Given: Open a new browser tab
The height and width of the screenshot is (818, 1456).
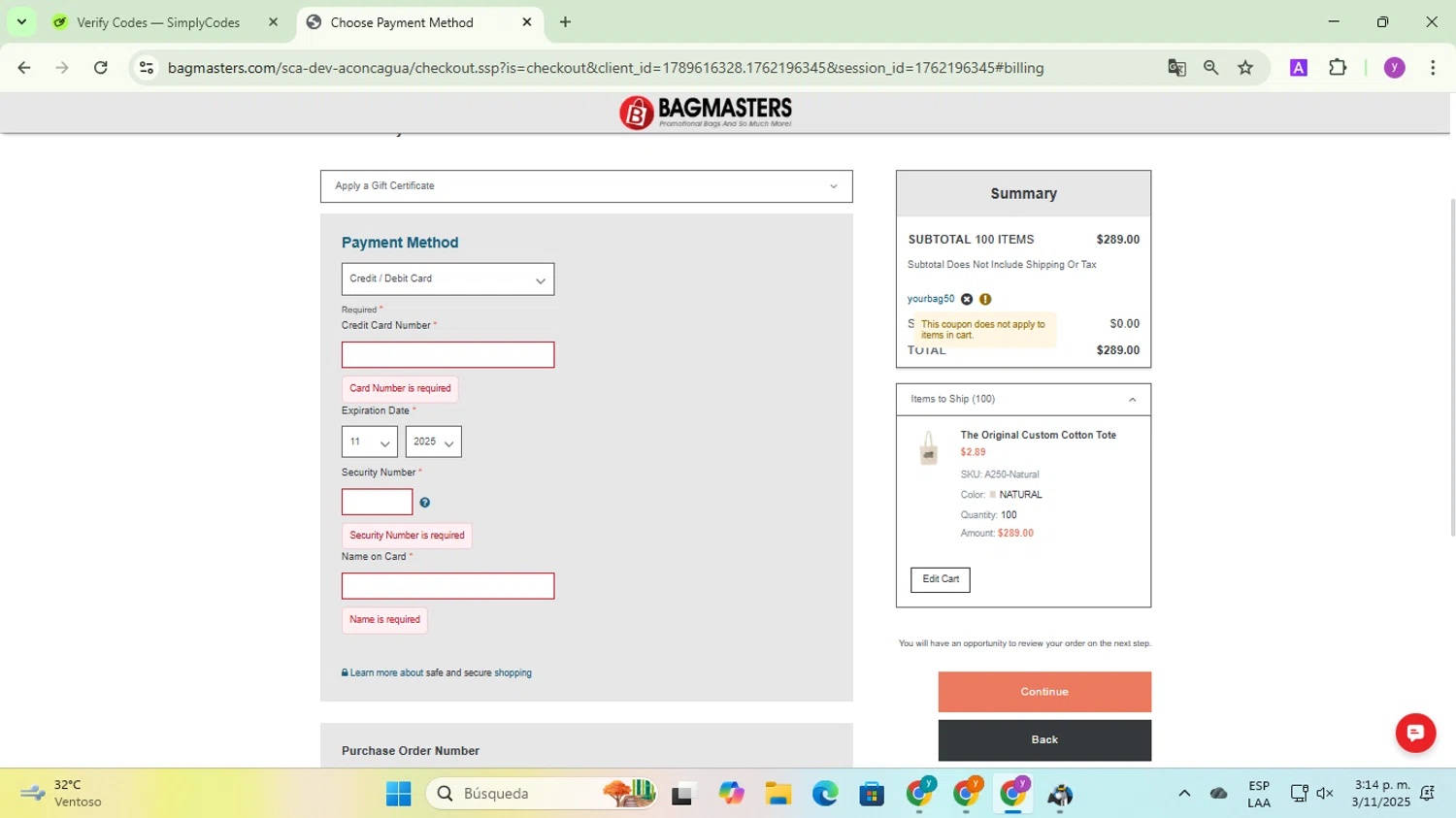Looking at the screenshot, I should tap(565, 22).
